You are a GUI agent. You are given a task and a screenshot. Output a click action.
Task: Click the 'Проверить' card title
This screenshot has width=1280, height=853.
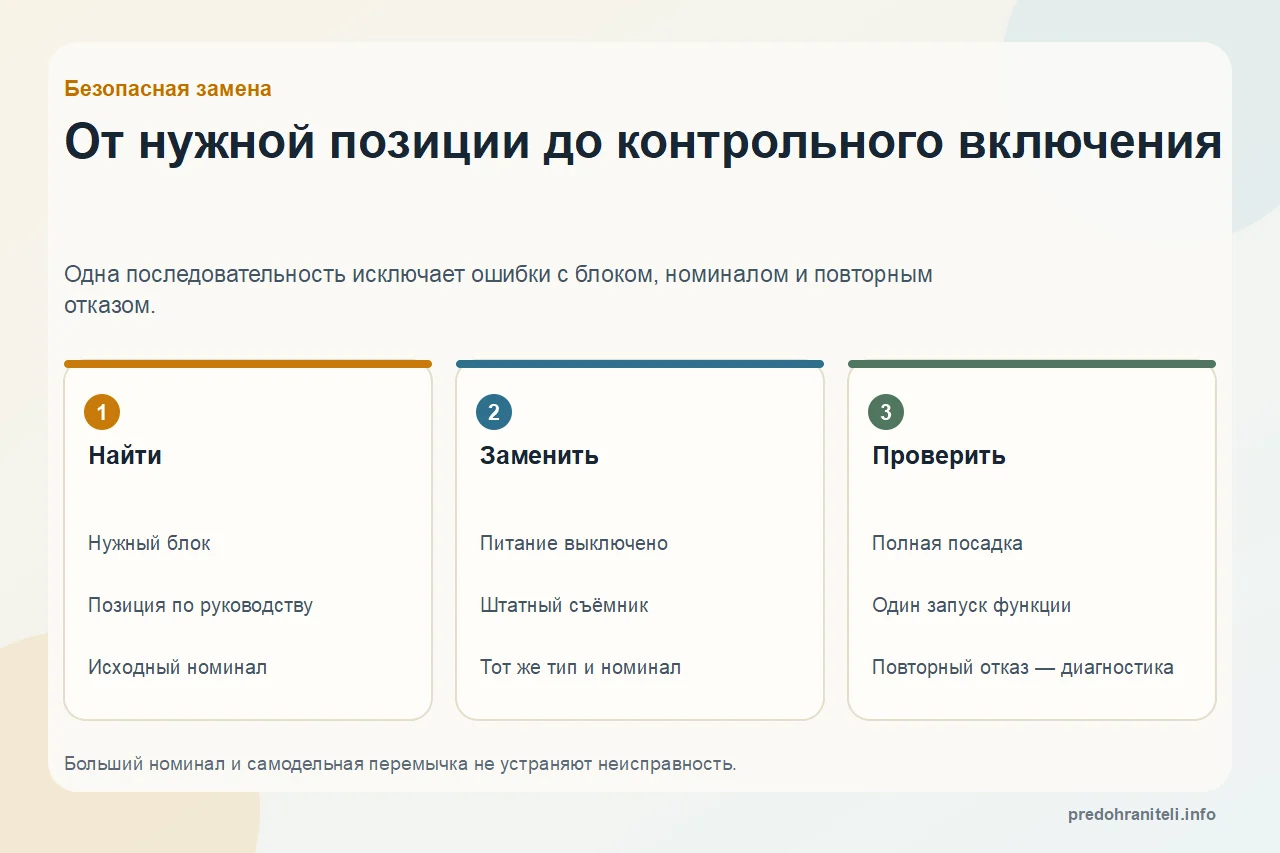pos(939,456)
